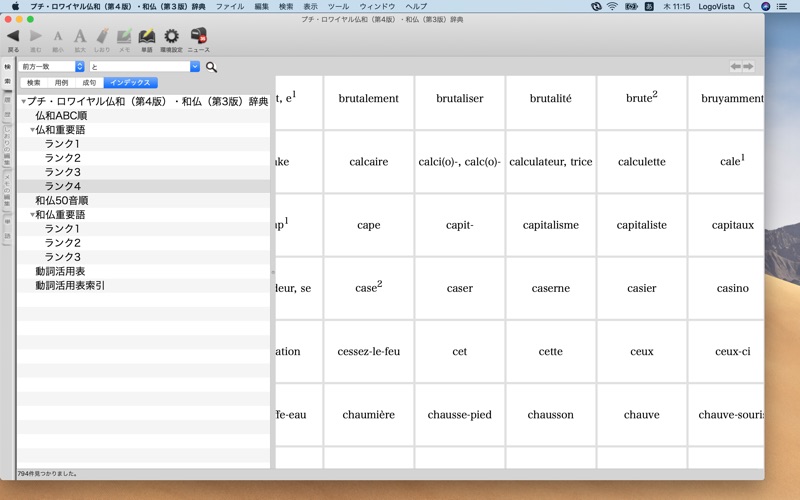Open the entry cell caserne
This screenshot has height=500, width=800.
coord(551,288)
